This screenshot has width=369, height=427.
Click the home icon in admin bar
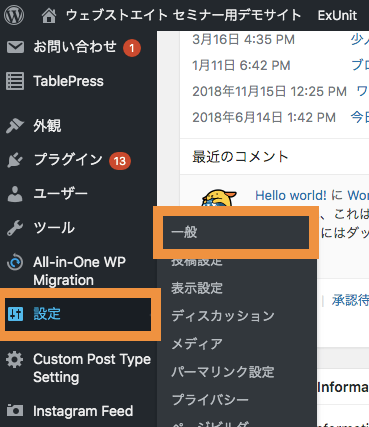pos(49,15)
